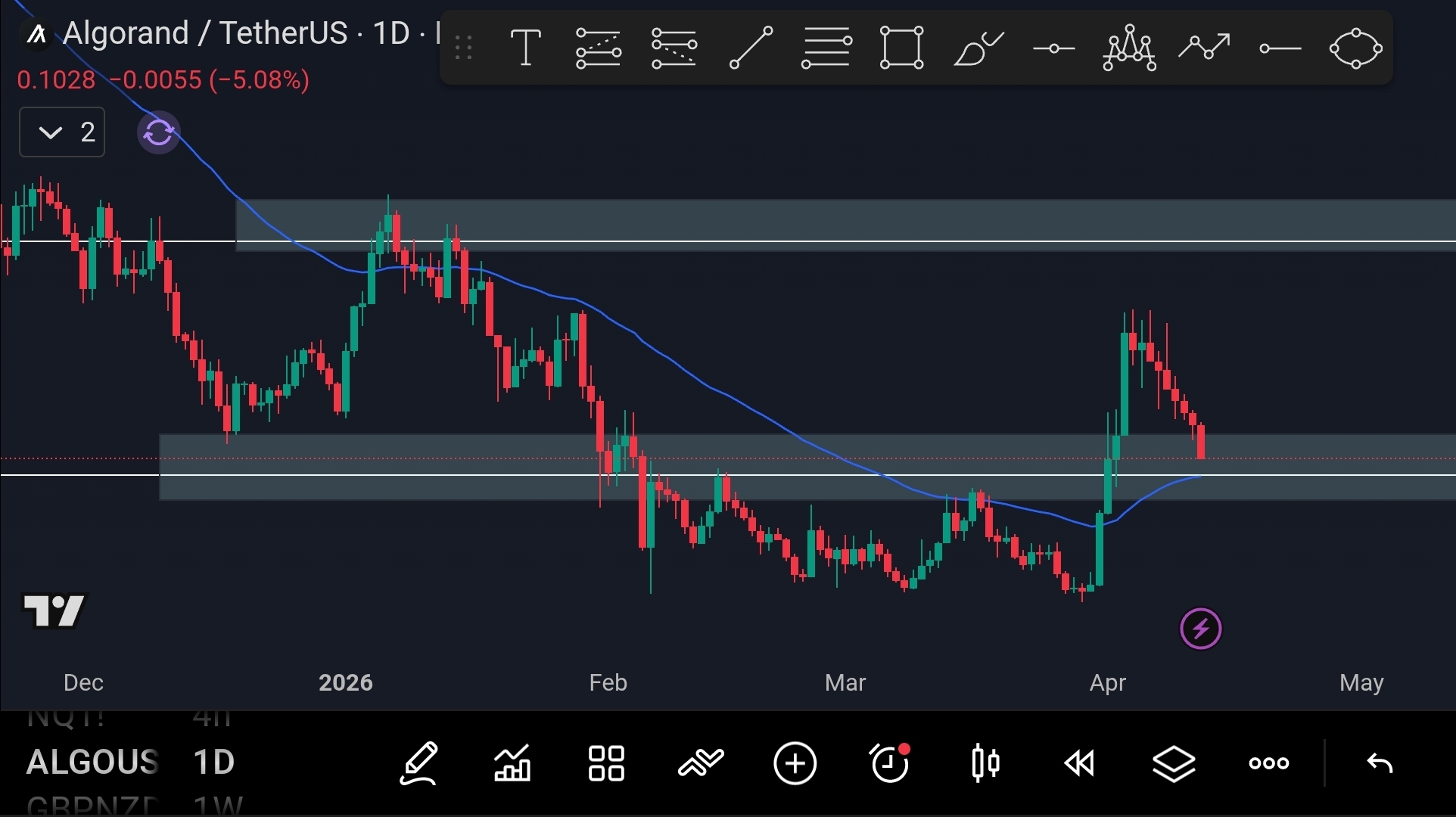Select the Head and Shoulders pattern tool
The width and height of the screenshot is (1456, 817).
point(1128,48)
